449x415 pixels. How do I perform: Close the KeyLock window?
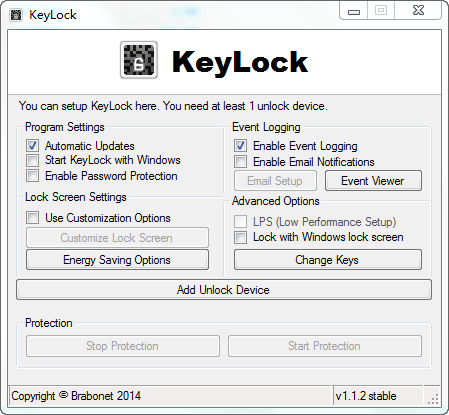[418, 11]
